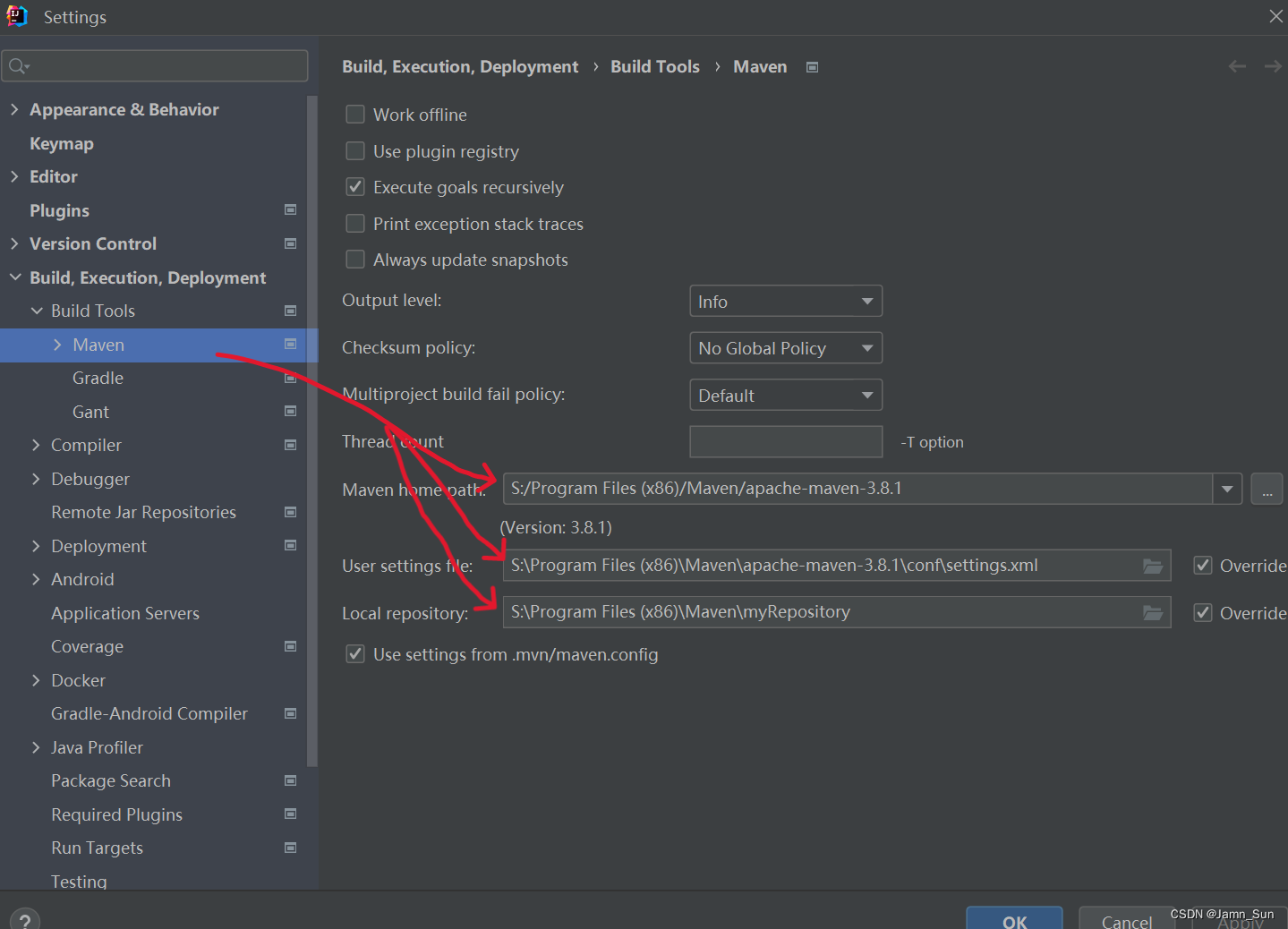Toggle Override for User settings file
Image resolution: width=1288 pixels, height=929 pixels.
coord(1203,566)
